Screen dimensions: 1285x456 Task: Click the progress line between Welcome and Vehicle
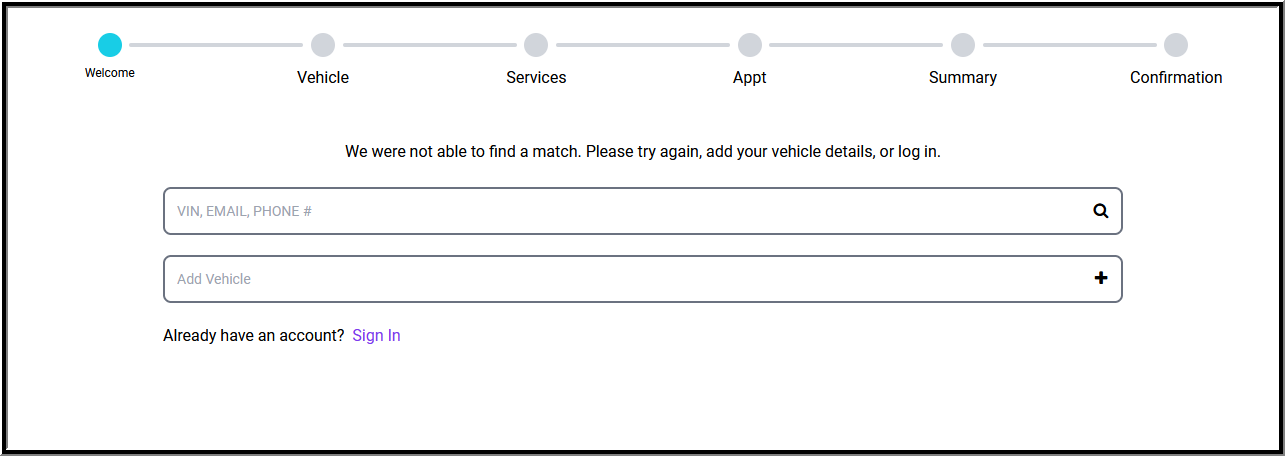point(216,45)
